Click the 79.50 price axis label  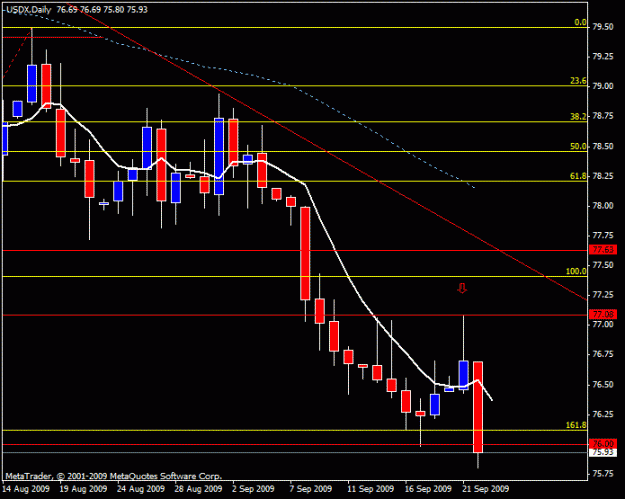pyautogui.click(x=603, y=27)
